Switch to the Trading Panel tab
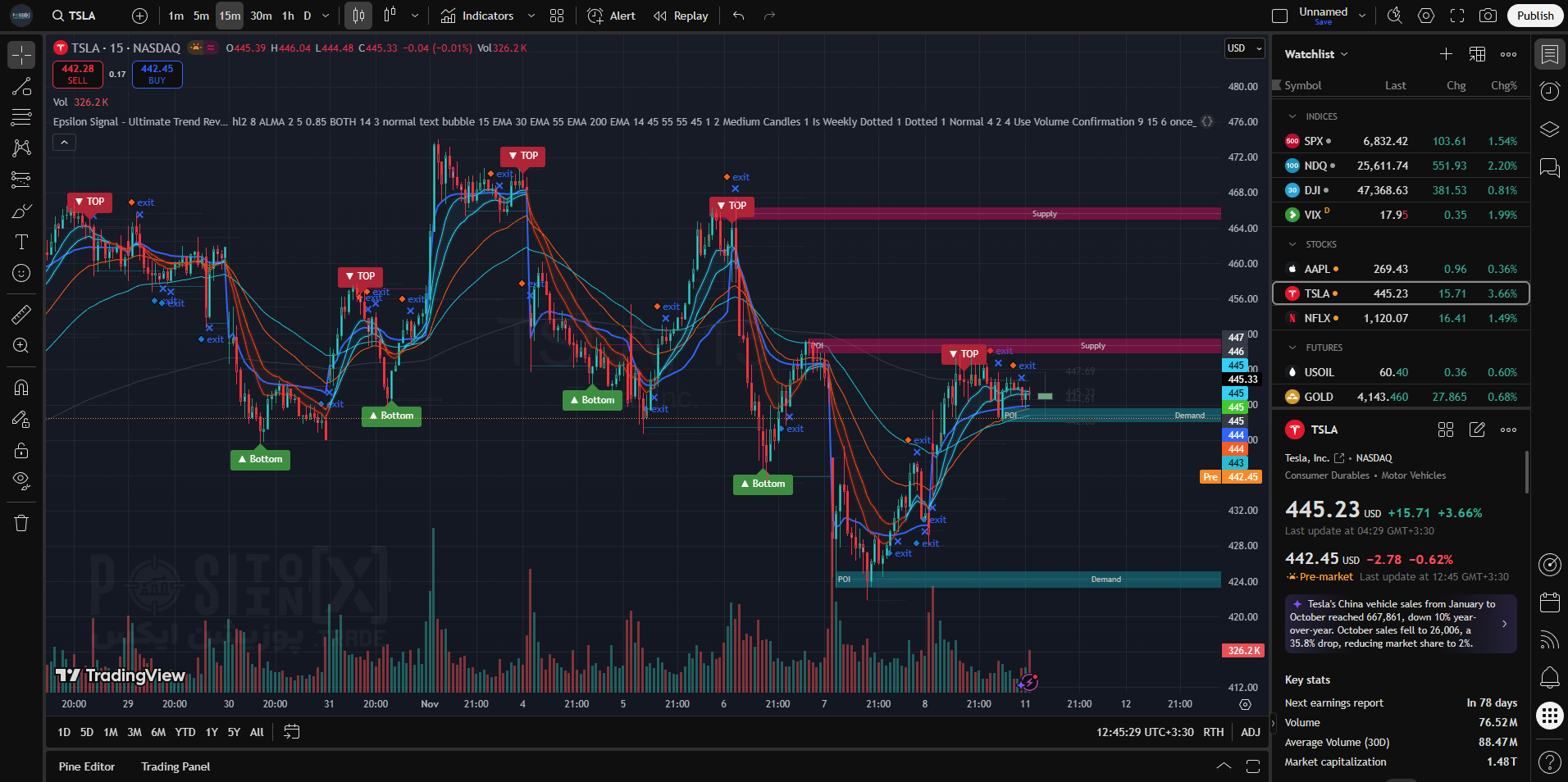 click(175, 766)
